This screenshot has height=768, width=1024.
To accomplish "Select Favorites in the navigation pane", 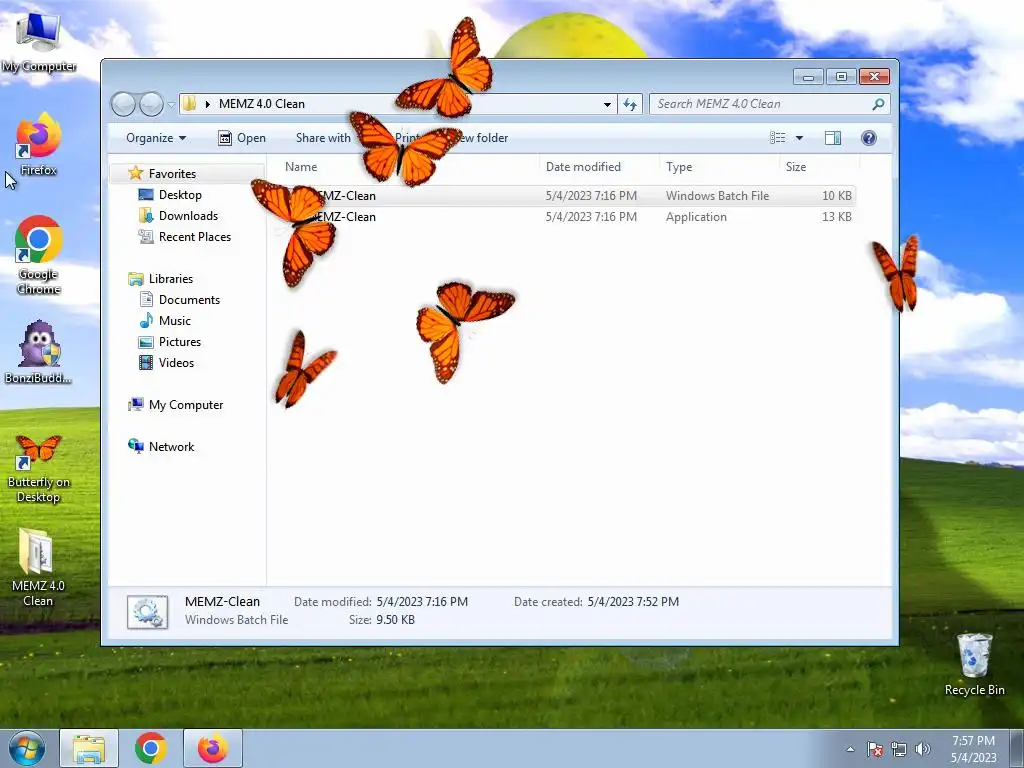I will click(x=172, y=174).
